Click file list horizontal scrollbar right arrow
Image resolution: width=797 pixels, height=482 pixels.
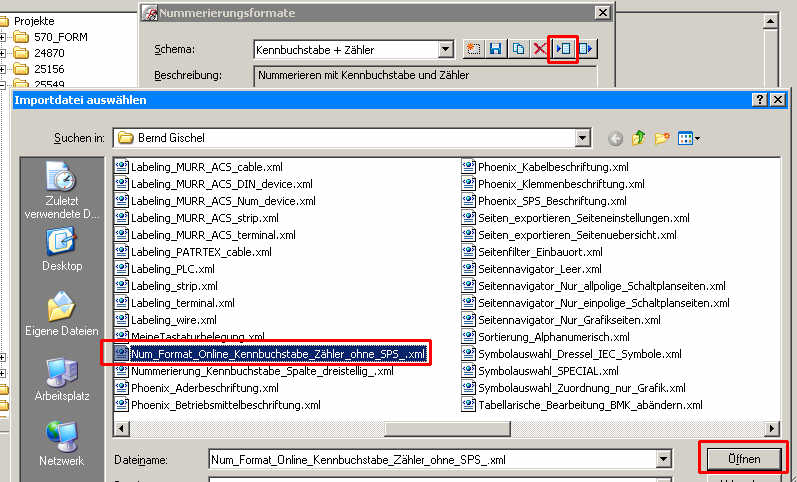click(772, 429)
